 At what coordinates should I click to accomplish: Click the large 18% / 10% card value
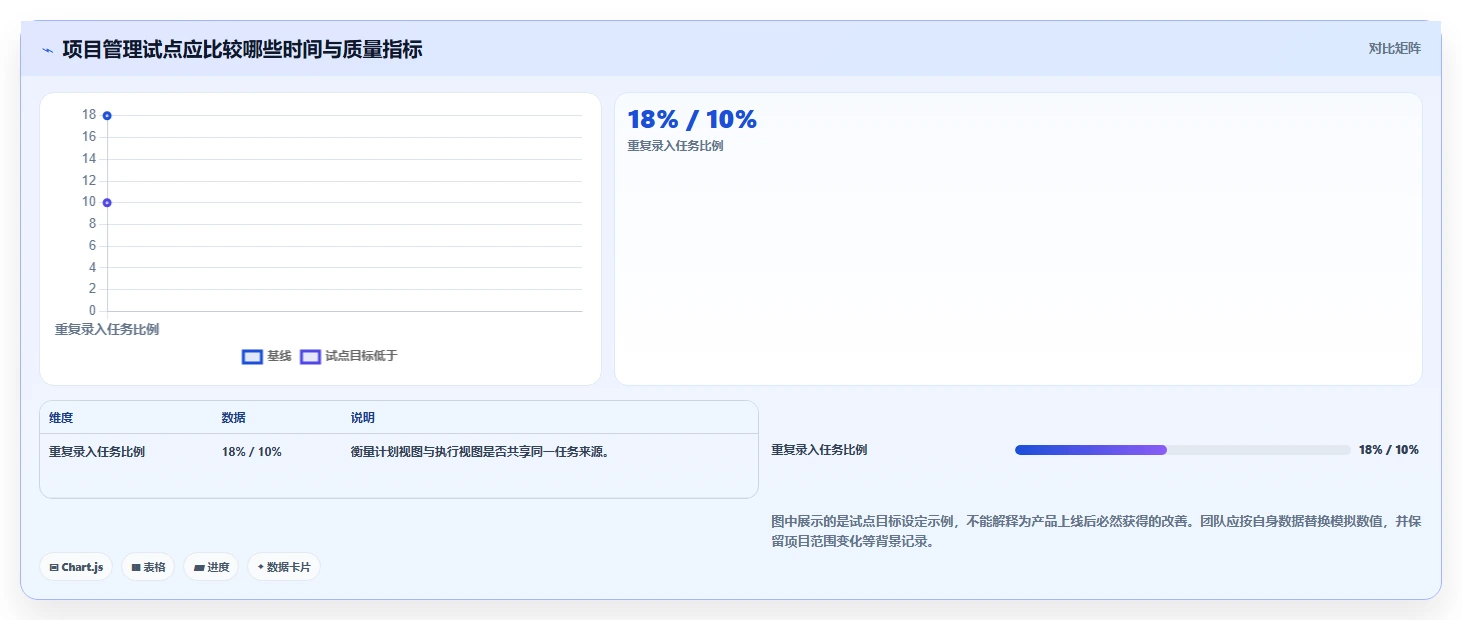tap(692, 119)
